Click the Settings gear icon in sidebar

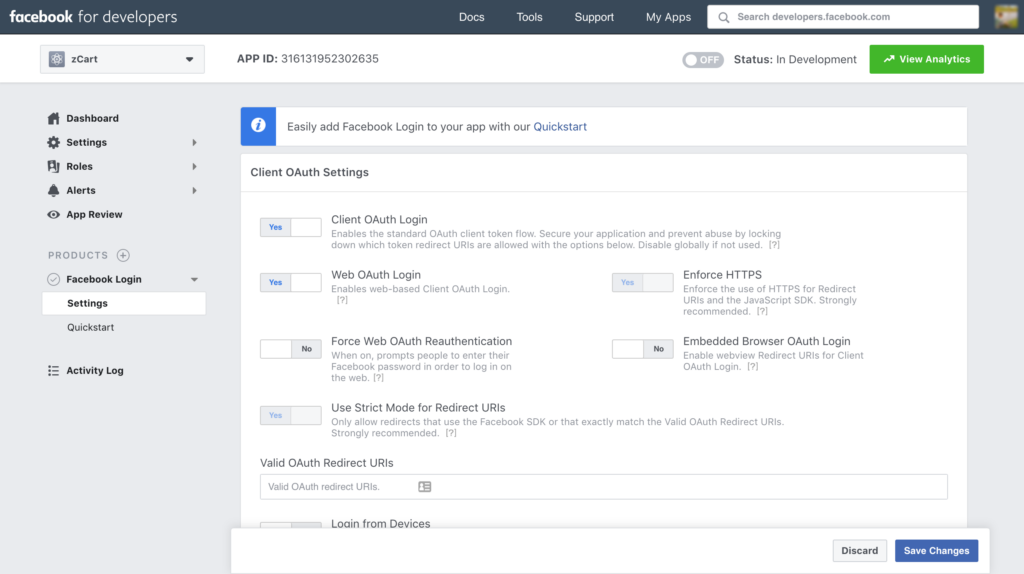click(54, 142)
